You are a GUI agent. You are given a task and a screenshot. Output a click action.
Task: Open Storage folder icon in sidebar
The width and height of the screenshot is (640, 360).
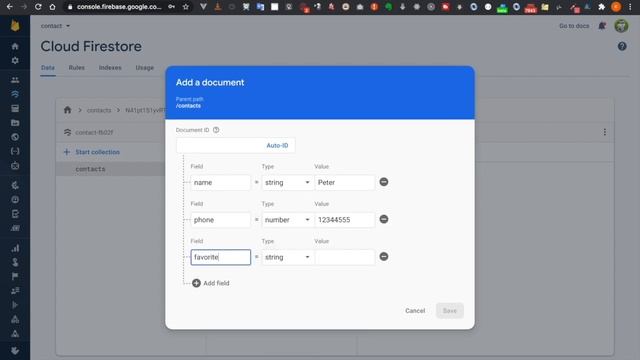[x=15, y=123]
